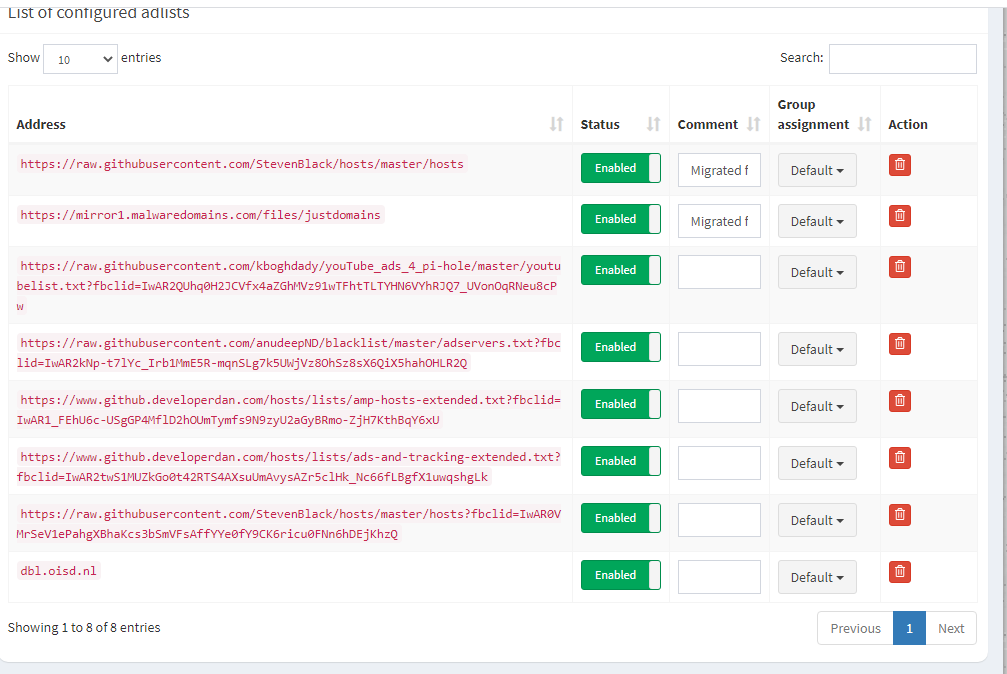Go to the Previous page
1007x674 pixels.
tap(855, 628)
